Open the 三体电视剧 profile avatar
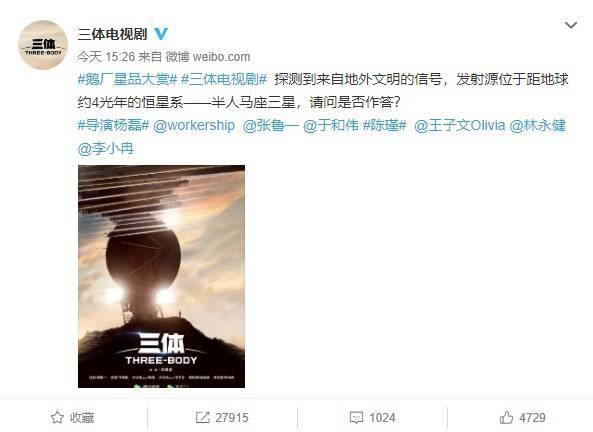This screenshot has width=593, height=432. click(43, 45)
